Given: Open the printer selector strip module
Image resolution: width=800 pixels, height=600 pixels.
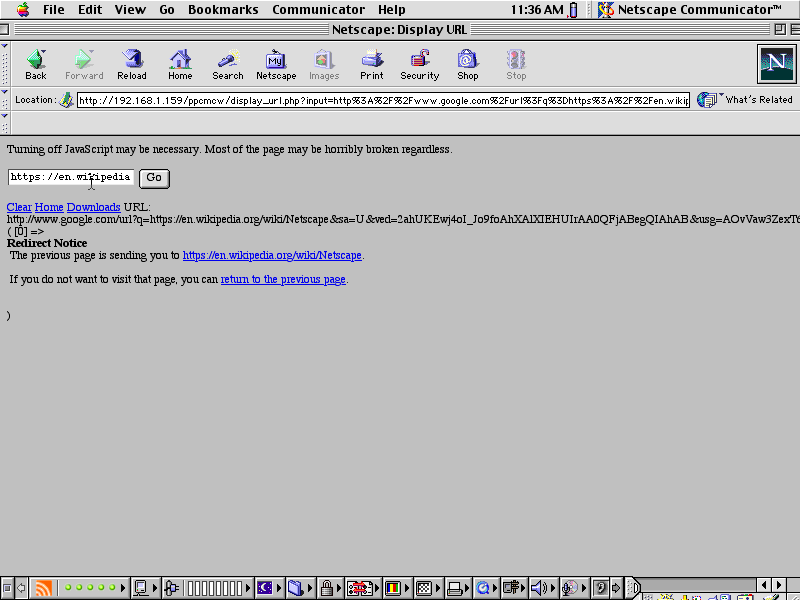Looking at the screenshot, I should (458, 588).
